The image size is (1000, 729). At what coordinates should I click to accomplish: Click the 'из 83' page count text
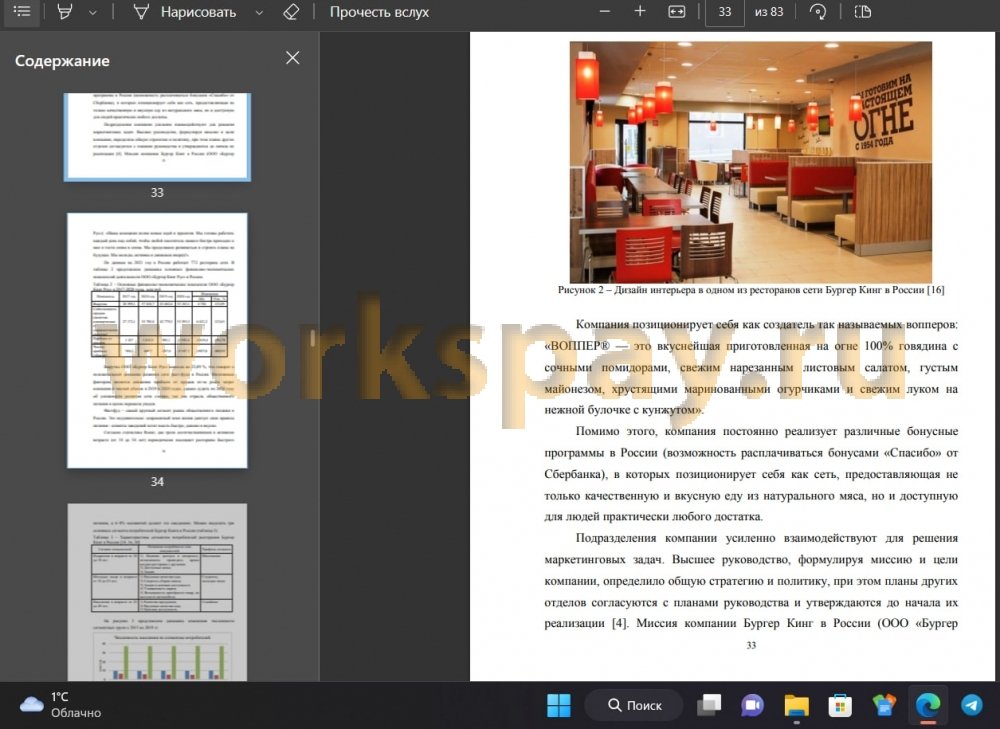click(x=769, y=11)
